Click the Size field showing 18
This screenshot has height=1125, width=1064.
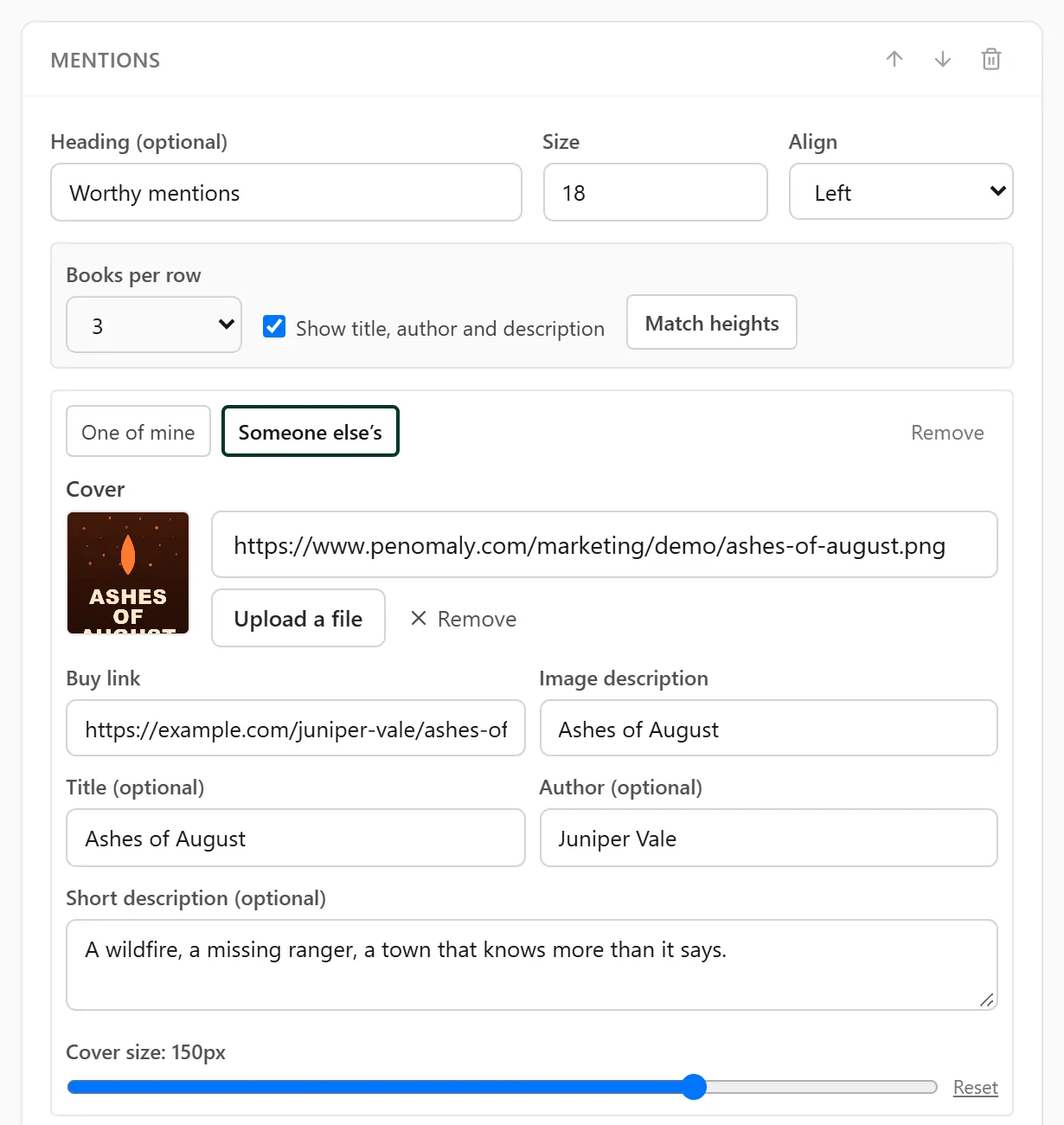click(x=656, y=192)
